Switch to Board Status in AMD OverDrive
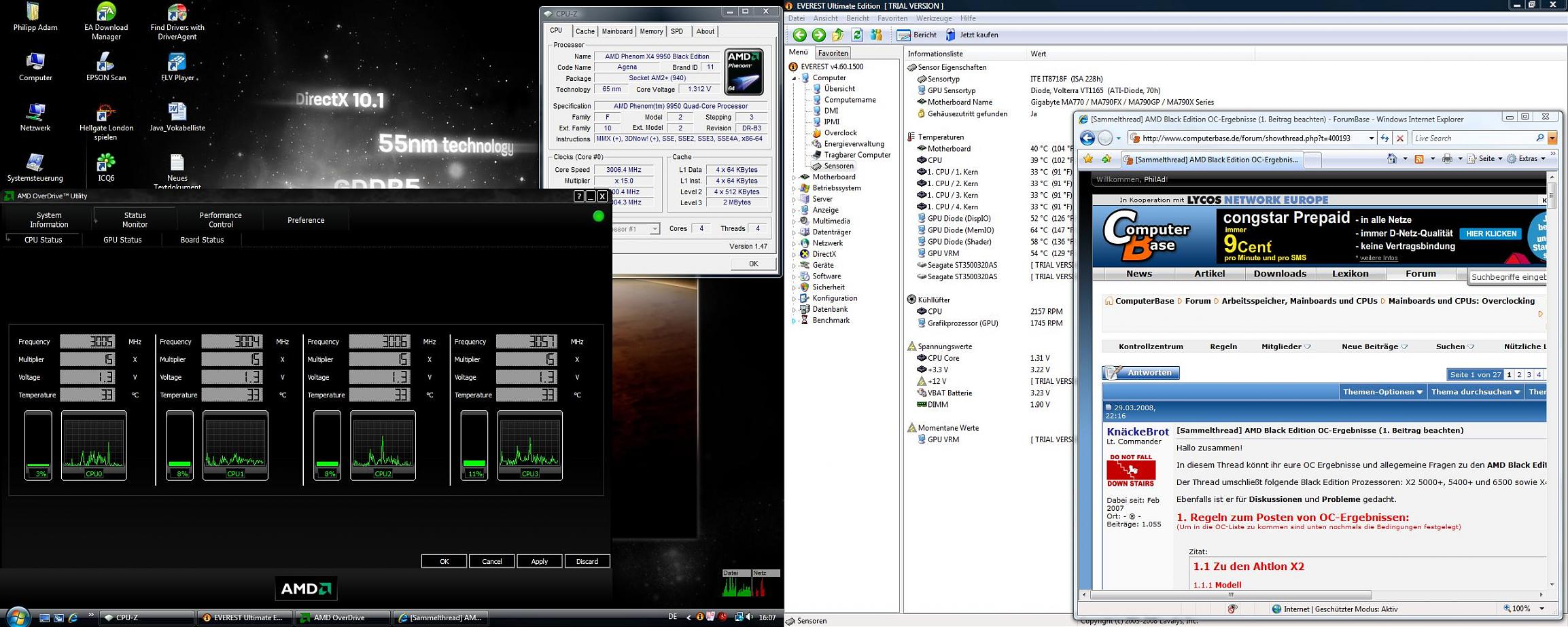The height and width of the screenshot is (627, 1568). pyautogui.click(x=202, y=240)
